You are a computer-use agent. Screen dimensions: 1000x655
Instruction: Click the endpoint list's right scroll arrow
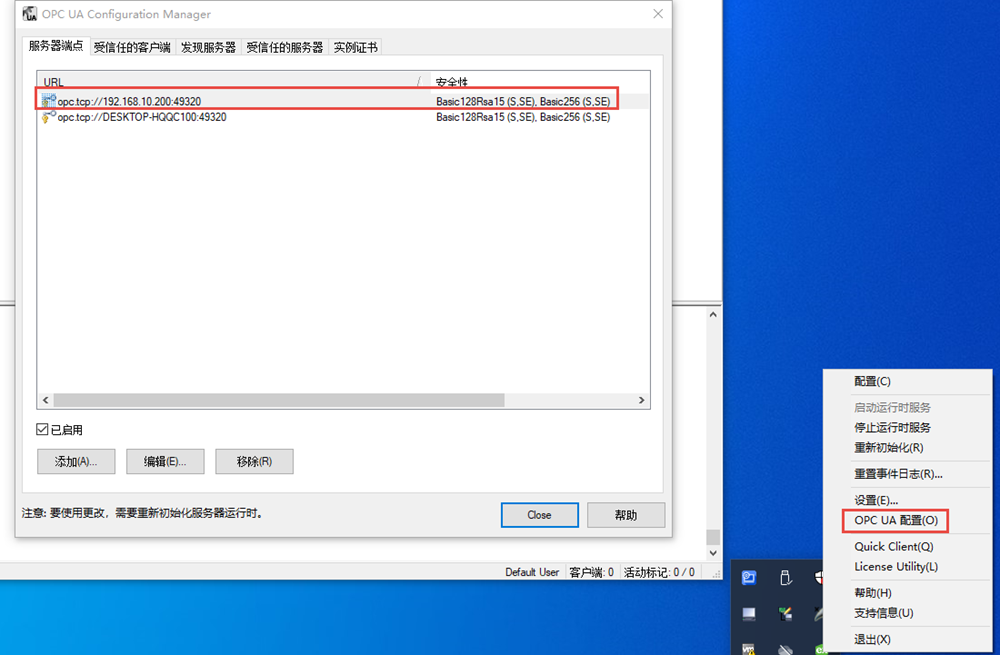[x=642, y=400]
